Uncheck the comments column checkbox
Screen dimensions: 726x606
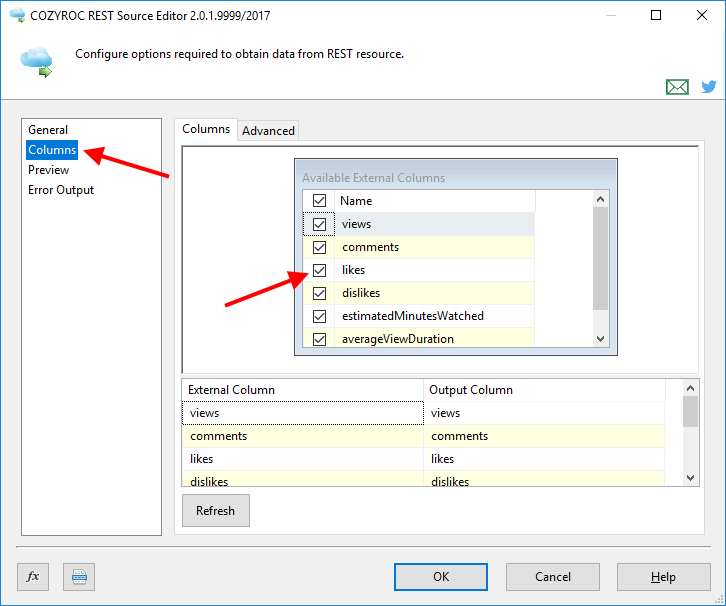[319, 247]
